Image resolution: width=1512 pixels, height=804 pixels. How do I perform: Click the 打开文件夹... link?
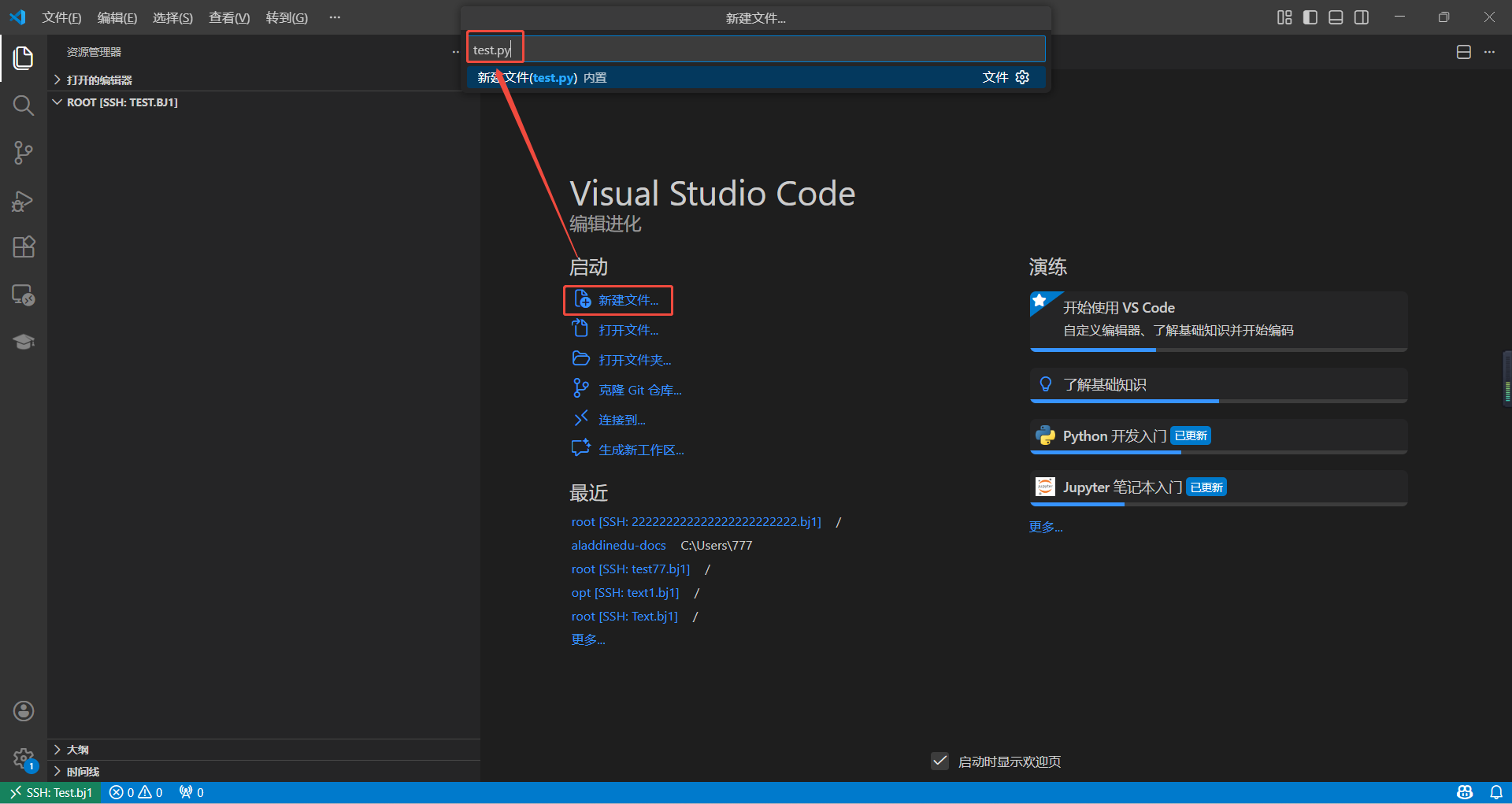coord(634,360)
